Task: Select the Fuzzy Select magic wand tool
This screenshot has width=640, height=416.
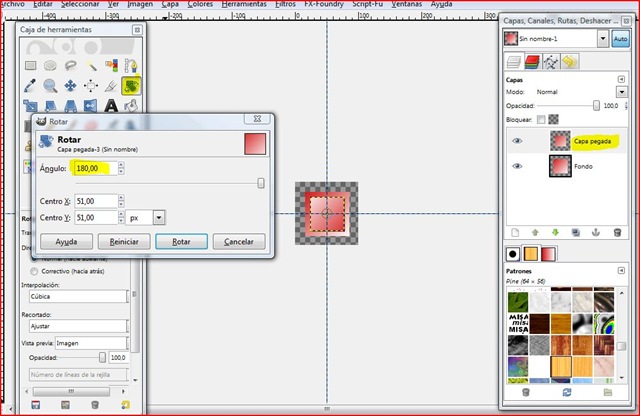Action: (x=91, y=65)
